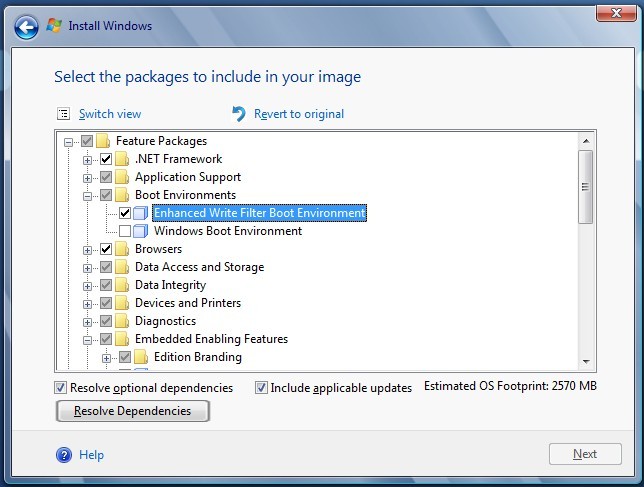Expand the Edition Branding node
Screen dimensions: 644x487
point(106,358)
